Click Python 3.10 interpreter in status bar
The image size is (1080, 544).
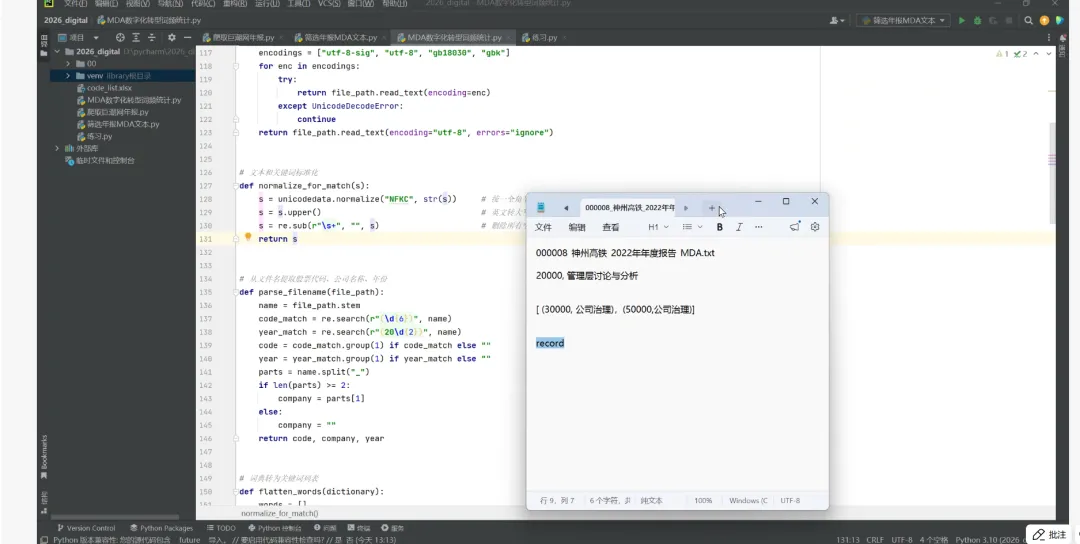(988, 540)
